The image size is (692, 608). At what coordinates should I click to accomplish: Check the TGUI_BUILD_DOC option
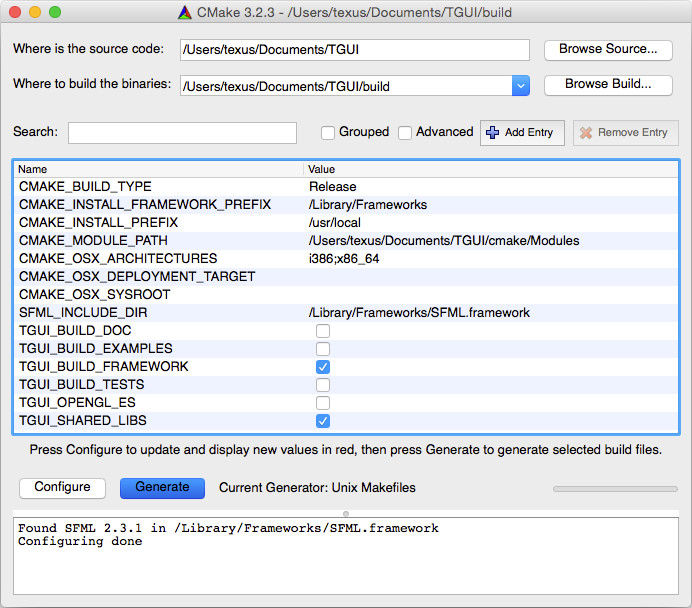pyautogui.click(x=323, y=331)
